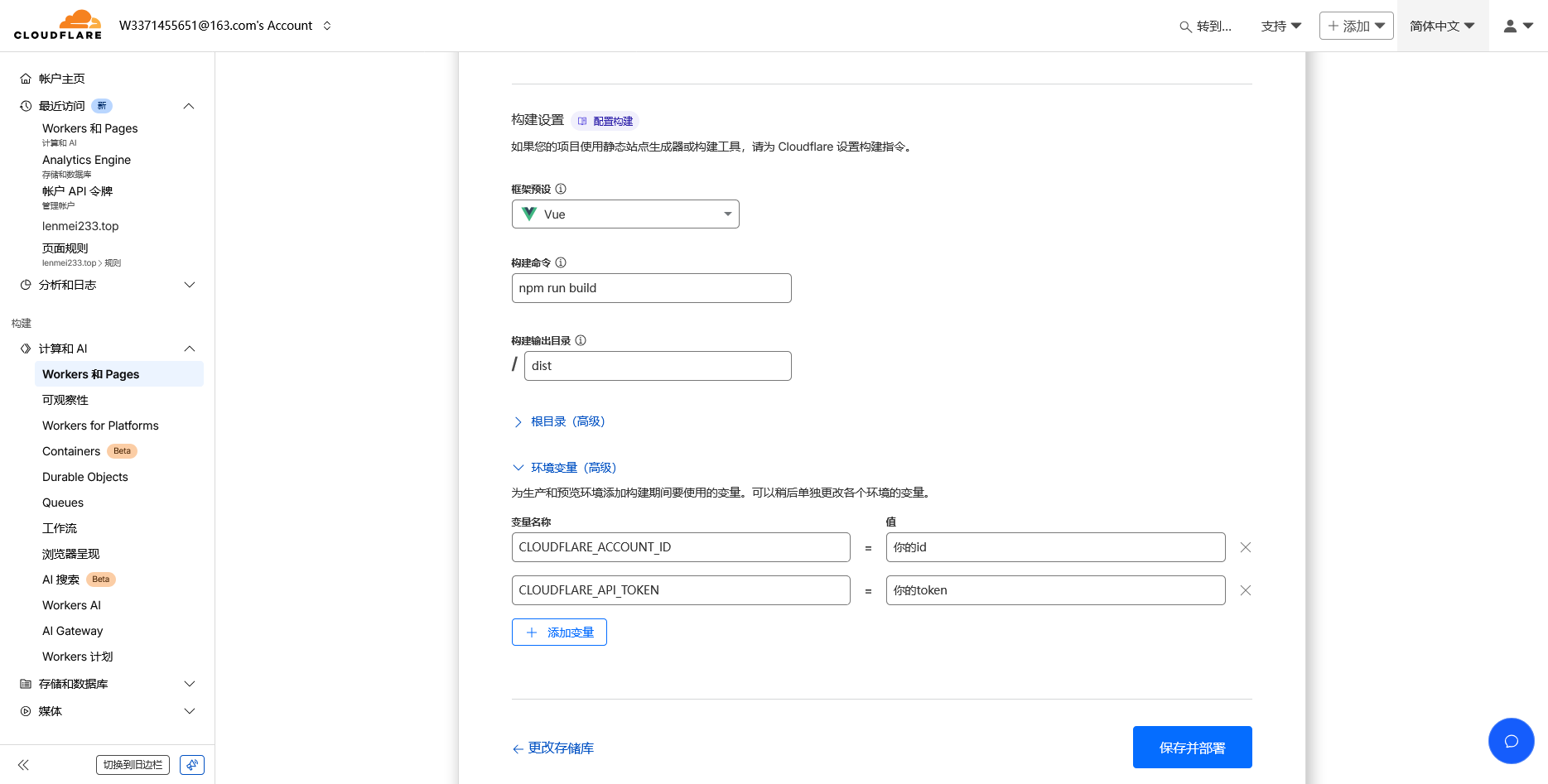The width and height of the screenshot is (1548, 784).
Task: Click the 添加变量 button
Action: coord(559,632)
